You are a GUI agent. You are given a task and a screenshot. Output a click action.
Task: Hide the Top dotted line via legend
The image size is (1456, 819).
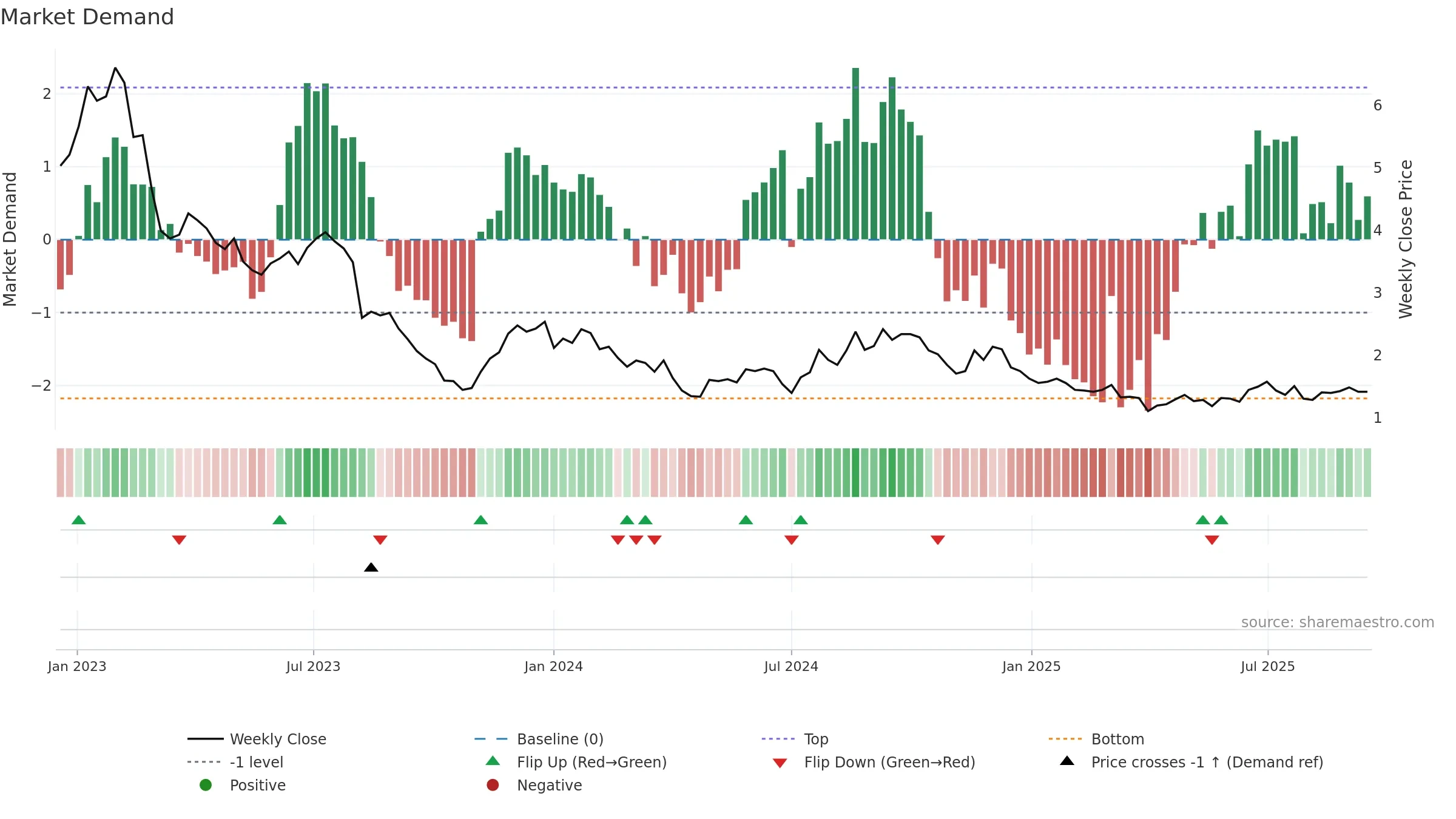795,739
